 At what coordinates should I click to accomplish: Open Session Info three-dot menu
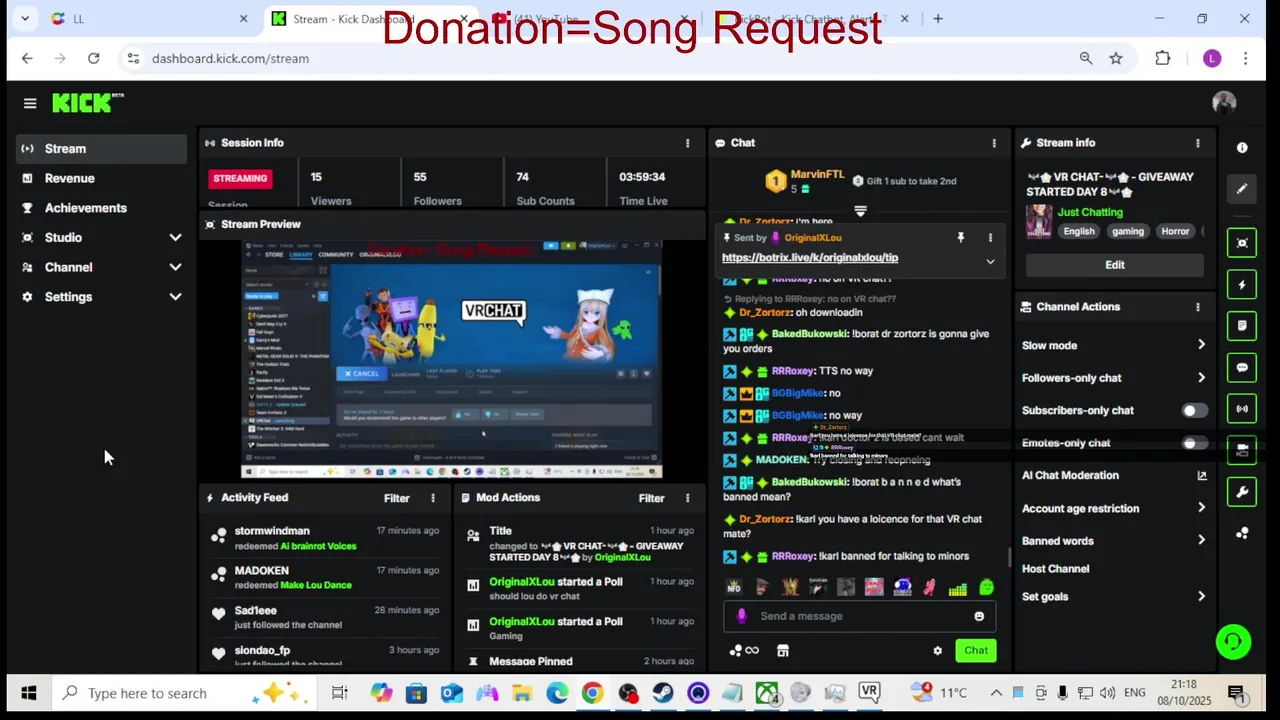click(687, 143)
